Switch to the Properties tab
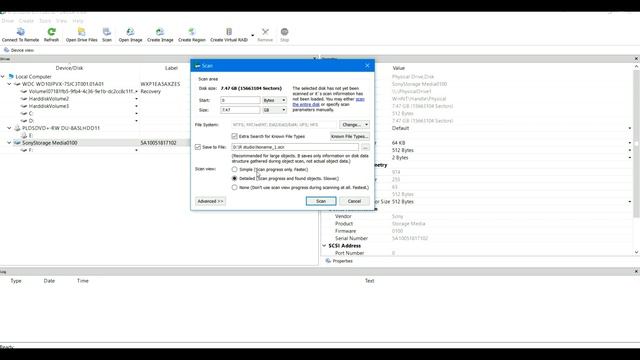Image resolution: width=640 pixels, height=360 pixels. click(339, 261)
